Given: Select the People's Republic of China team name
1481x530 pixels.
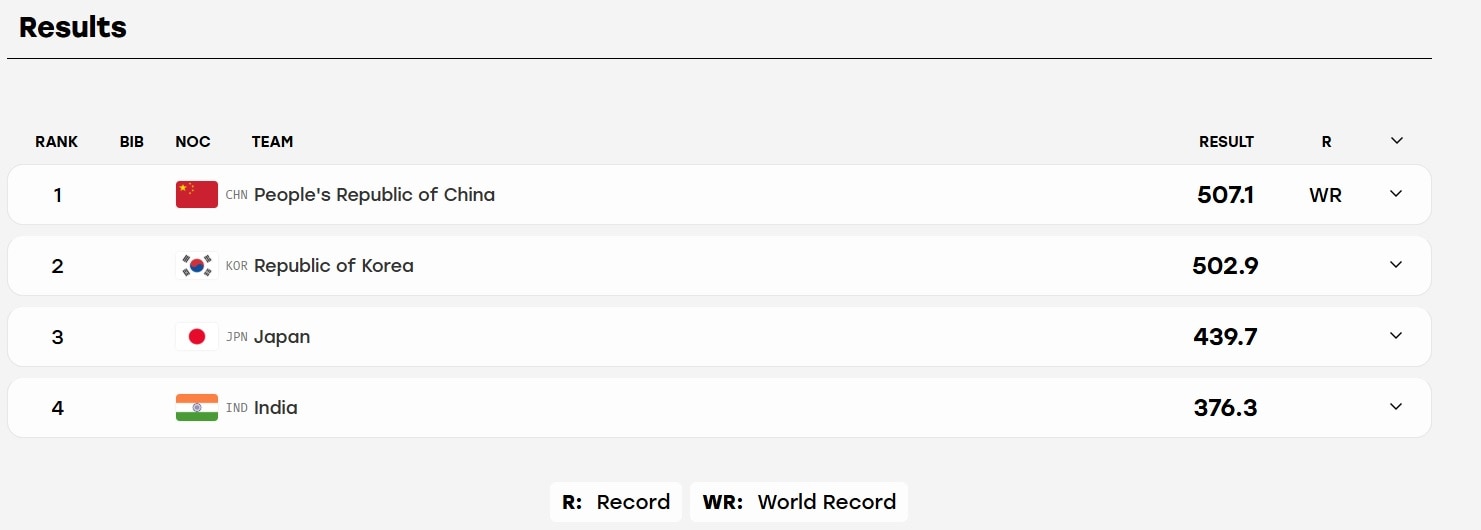Looking at the screenshot, I should point(374,195).
